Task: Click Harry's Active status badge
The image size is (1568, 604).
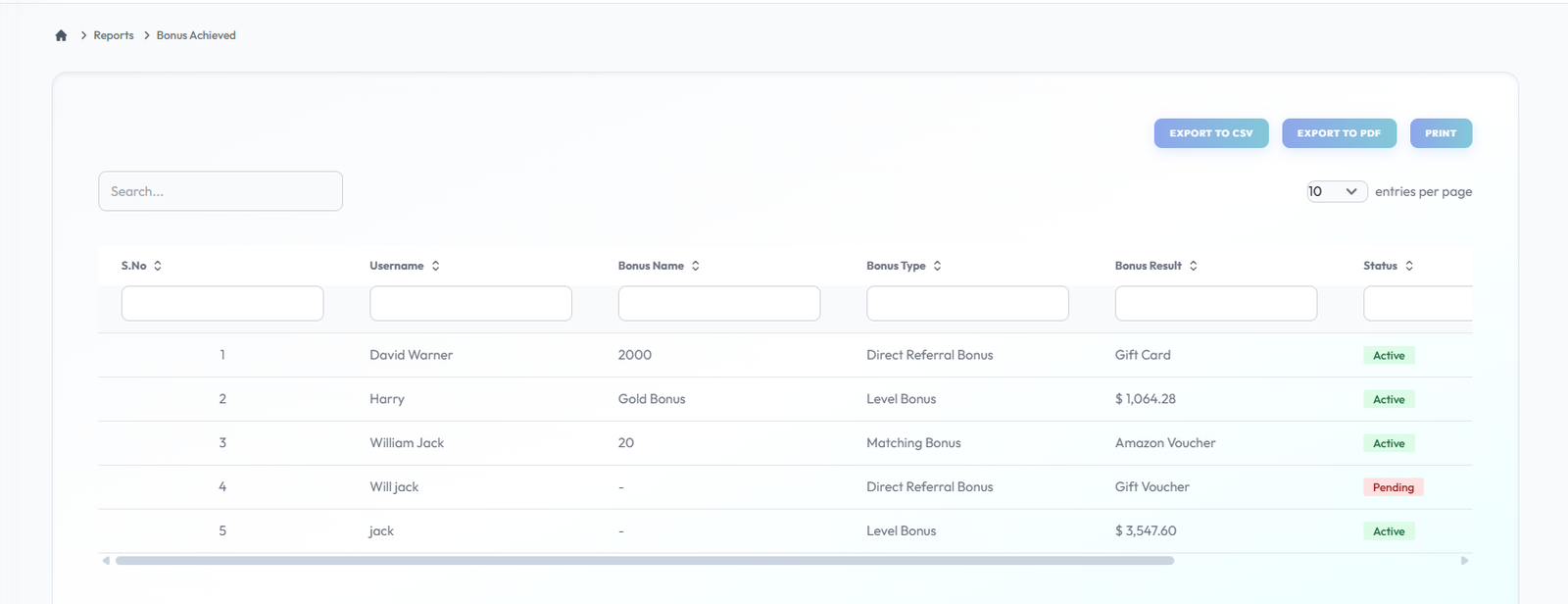Action: (1389, 400)
